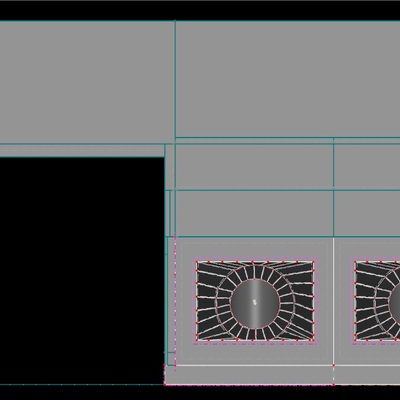Click the small white marker at disc center

pos(254,302)
